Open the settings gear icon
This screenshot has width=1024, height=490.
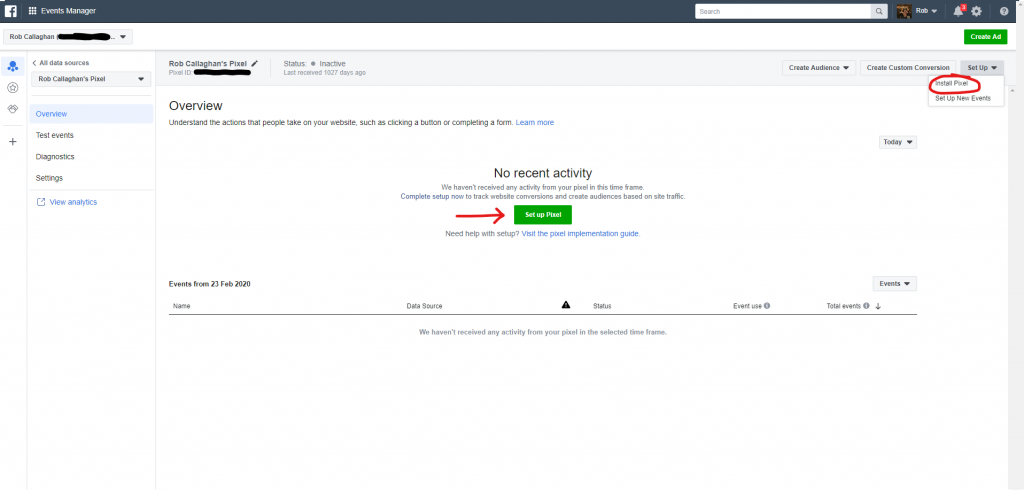click(x=976, y=11)
